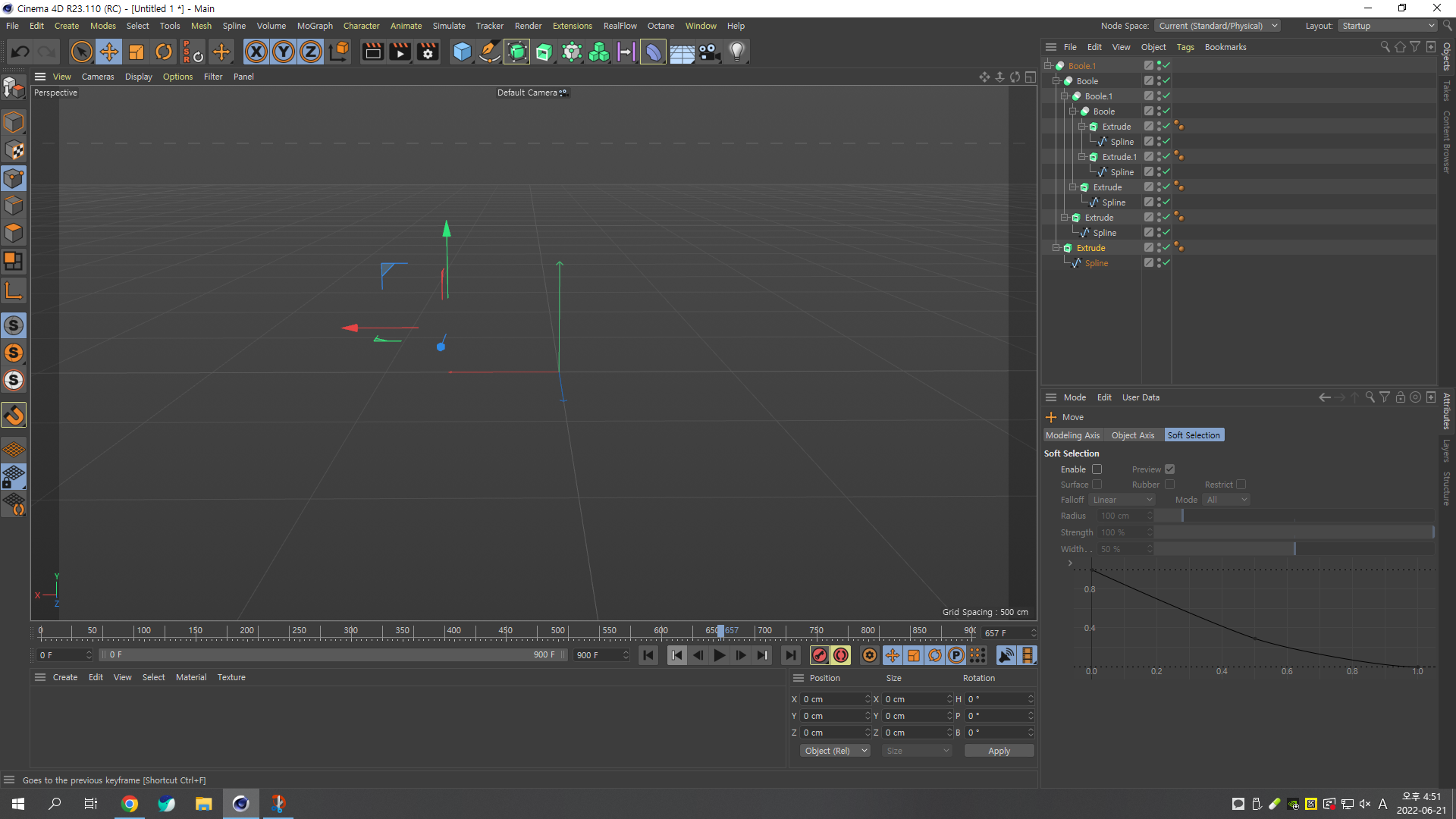The image size is (1456, 819).
Task: Adjust the Radius slider
Action: point(1293,516)
